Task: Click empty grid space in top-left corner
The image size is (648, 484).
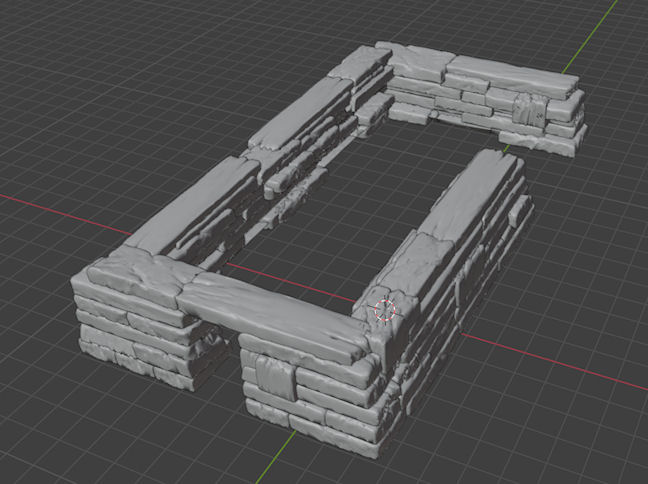Action: pos(60,50)
